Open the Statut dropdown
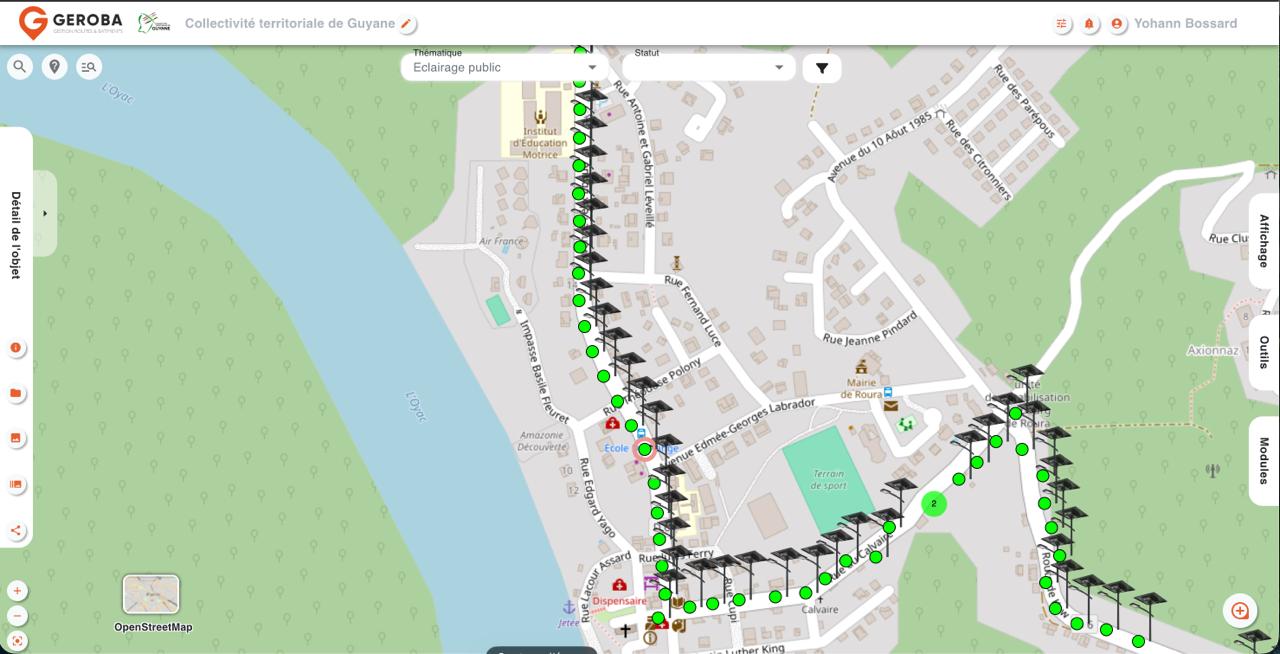1280x654 pixels. (x=708, y=68)
